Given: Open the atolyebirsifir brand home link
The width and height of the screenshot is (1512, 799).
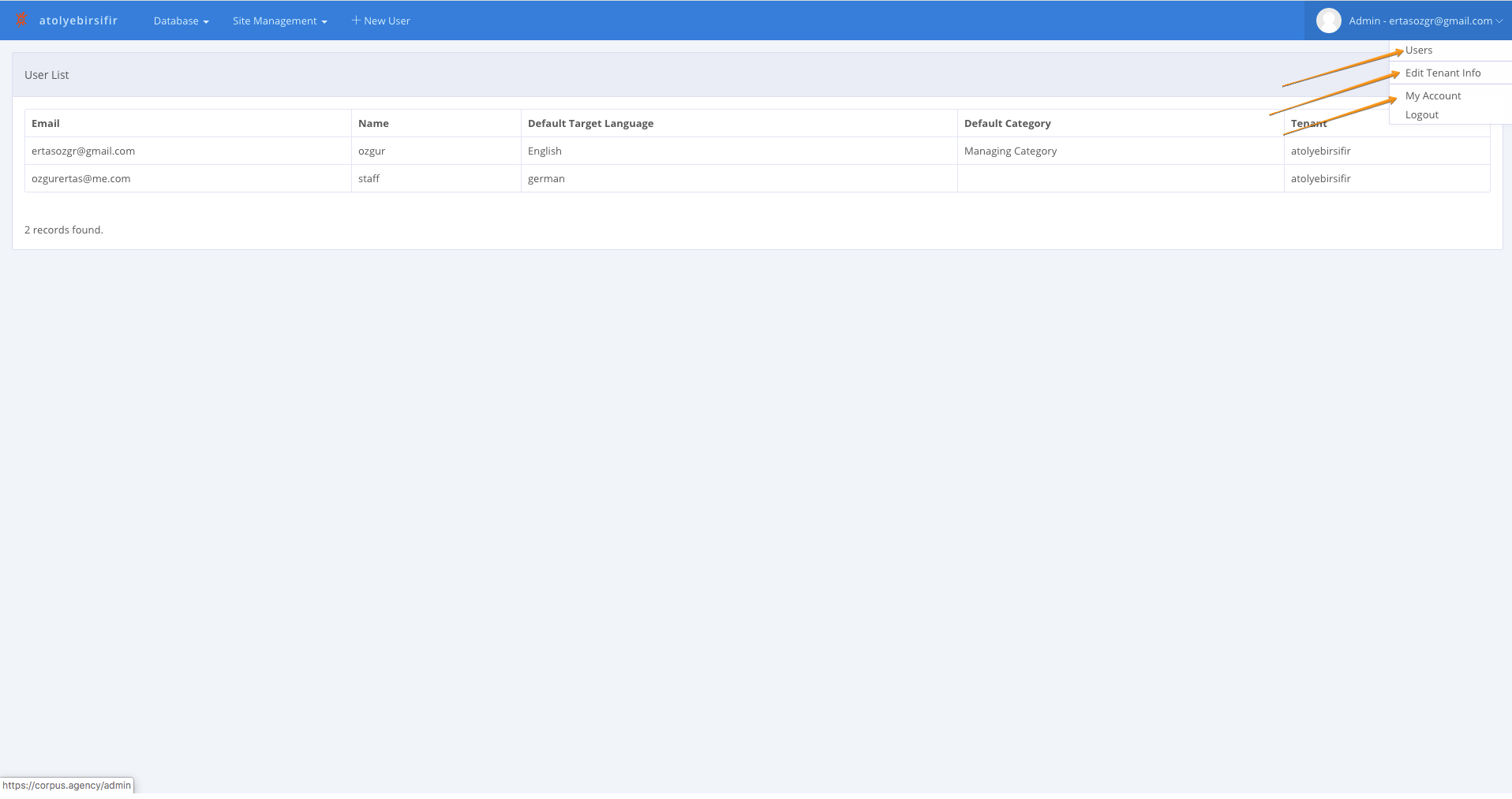Looking at the screenshot, I should click(78, 21).
